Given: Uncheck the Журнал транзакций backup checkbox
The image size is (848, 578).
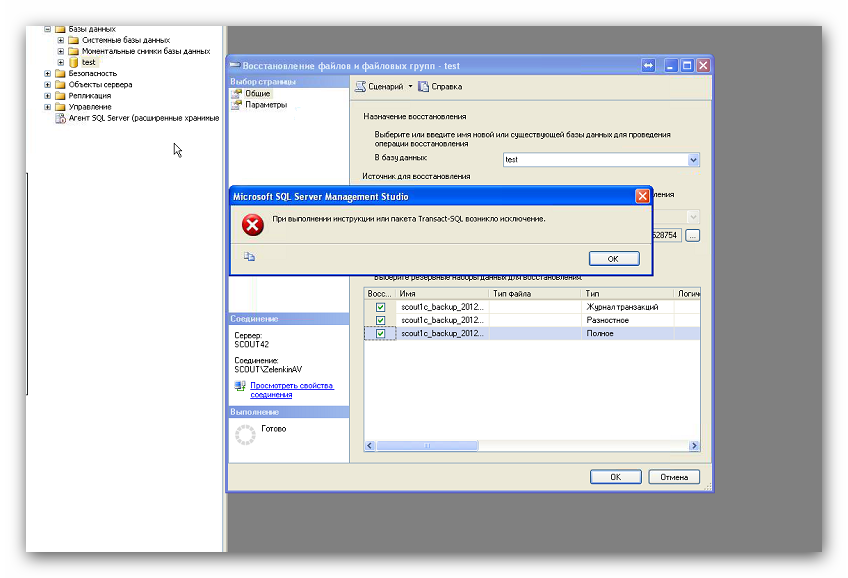Looking at the screenshot, I should 380,308.
